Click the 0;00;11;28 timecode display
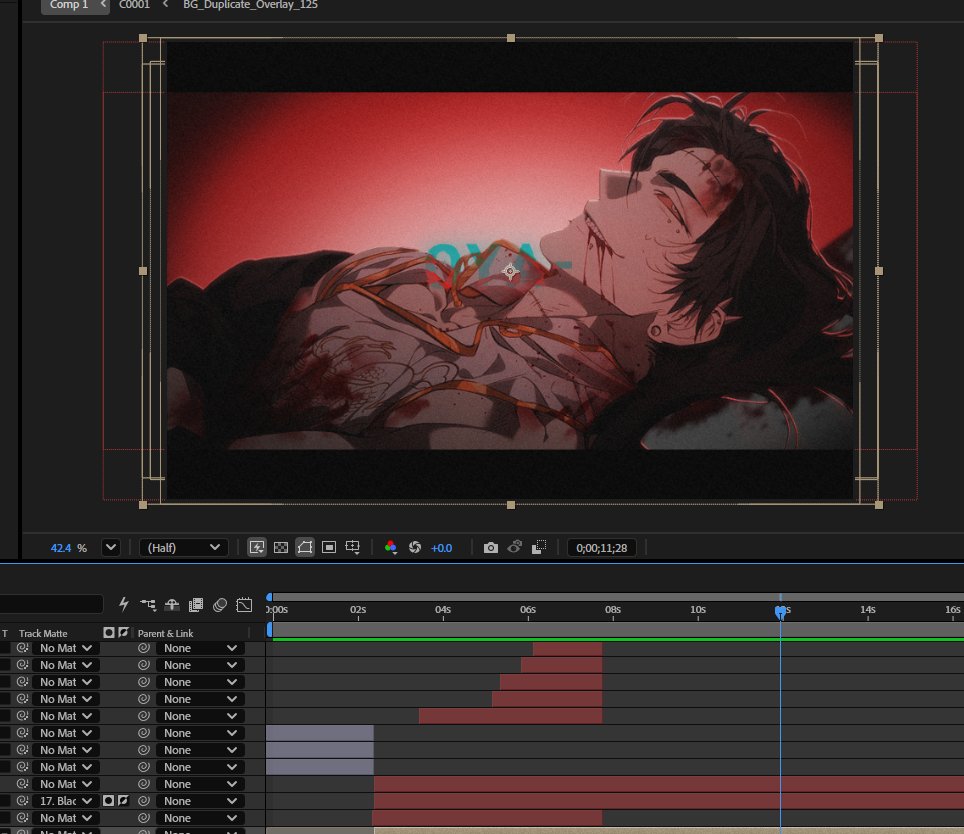 [x=601, y=548]
